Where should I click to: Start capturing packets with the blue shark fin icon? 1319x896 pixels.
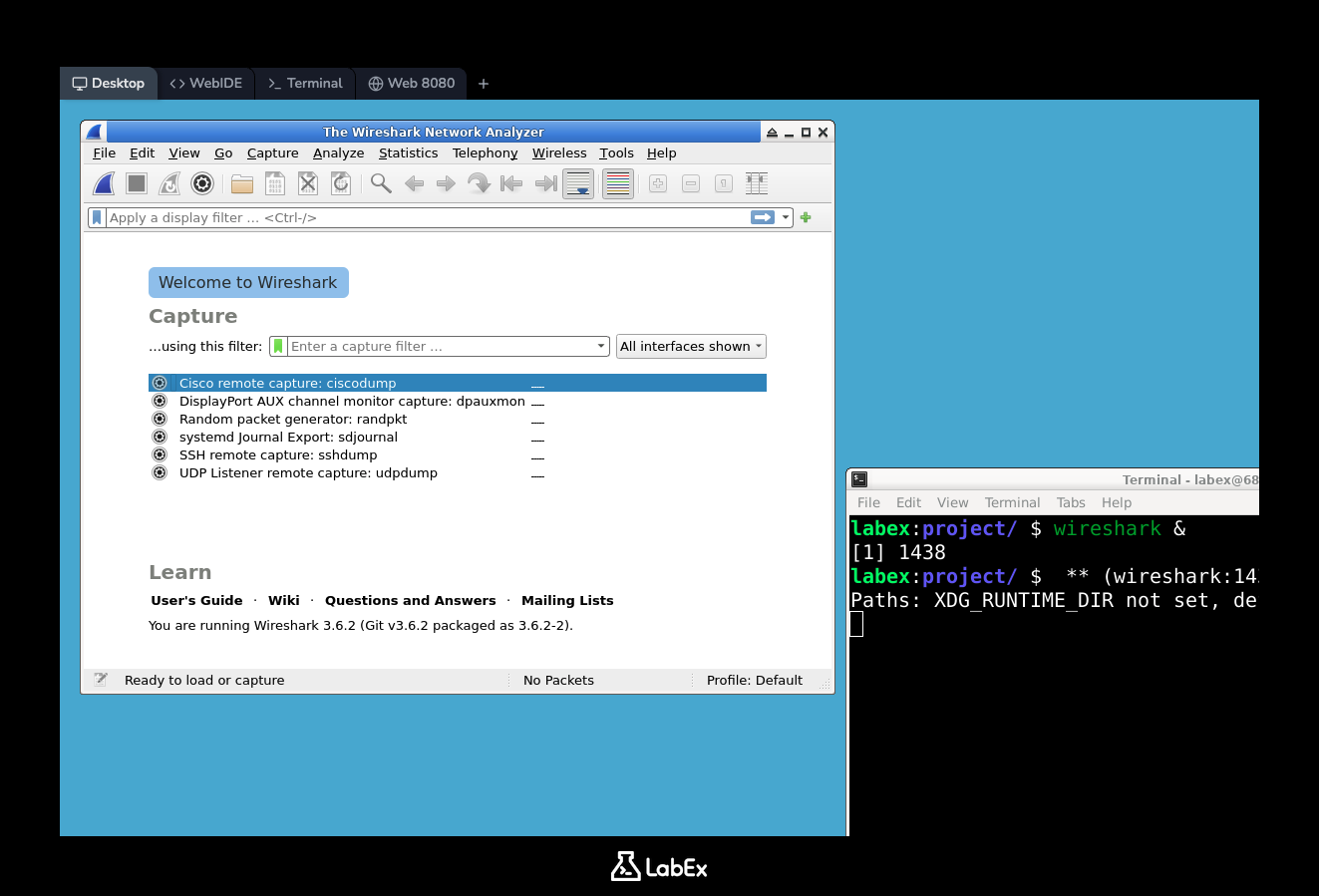coord(103,183)
